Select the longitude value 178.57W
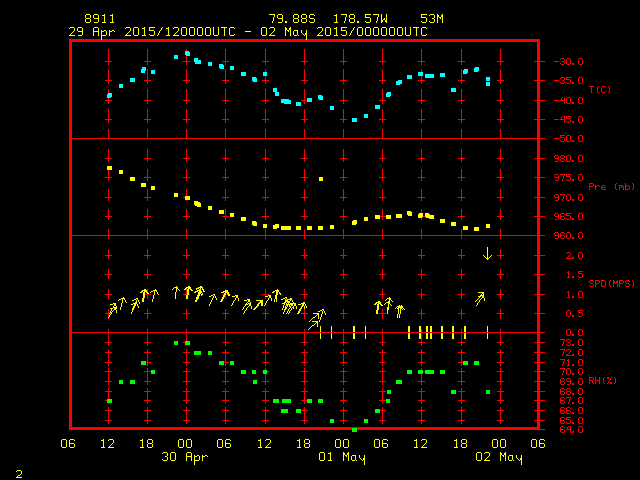This screenshot has height=480, width=640. 360,19
